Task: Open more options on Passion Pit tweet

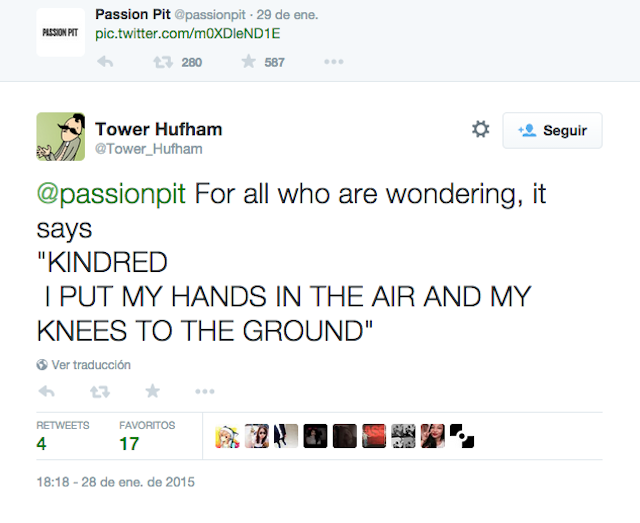Action: click(334, 61)
